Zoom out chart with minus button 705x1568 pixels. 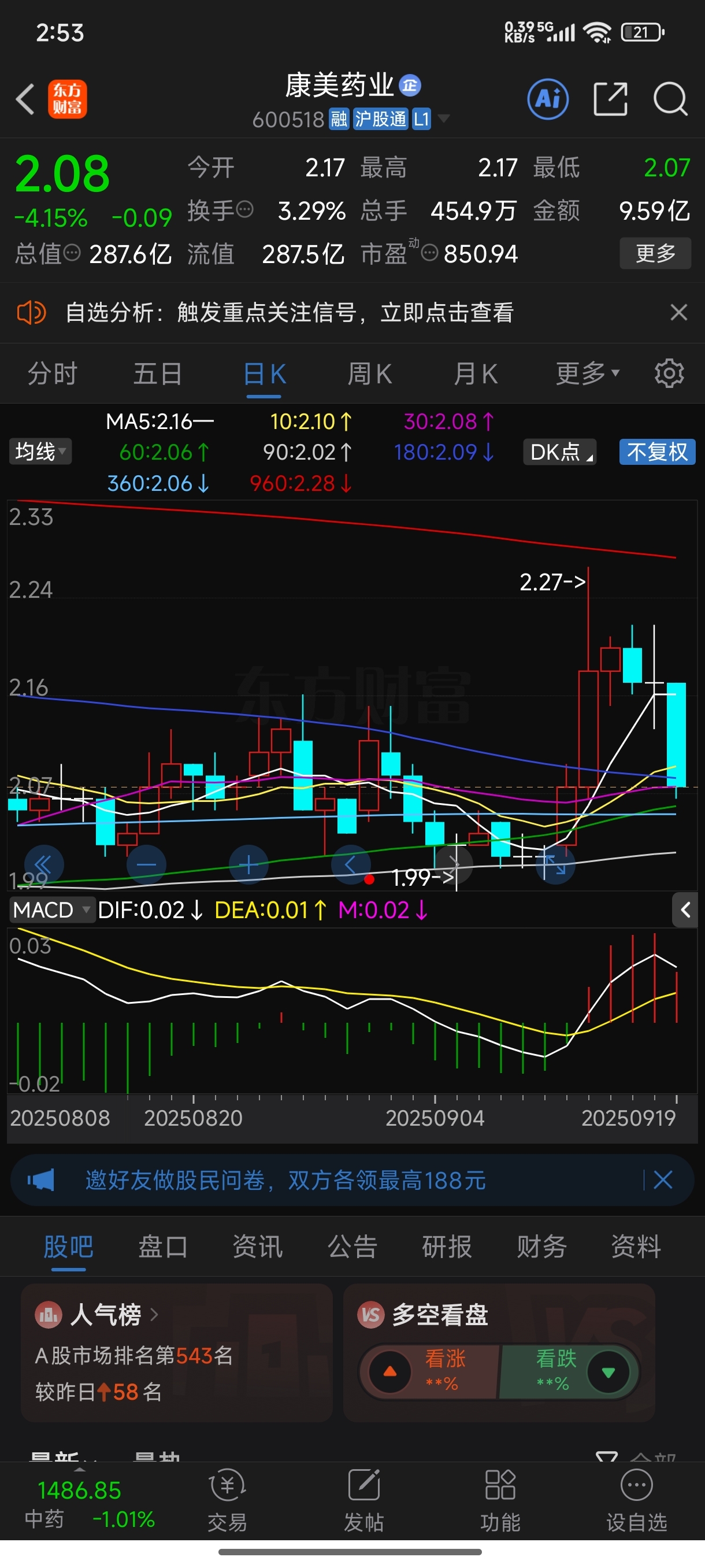point(146,864)
